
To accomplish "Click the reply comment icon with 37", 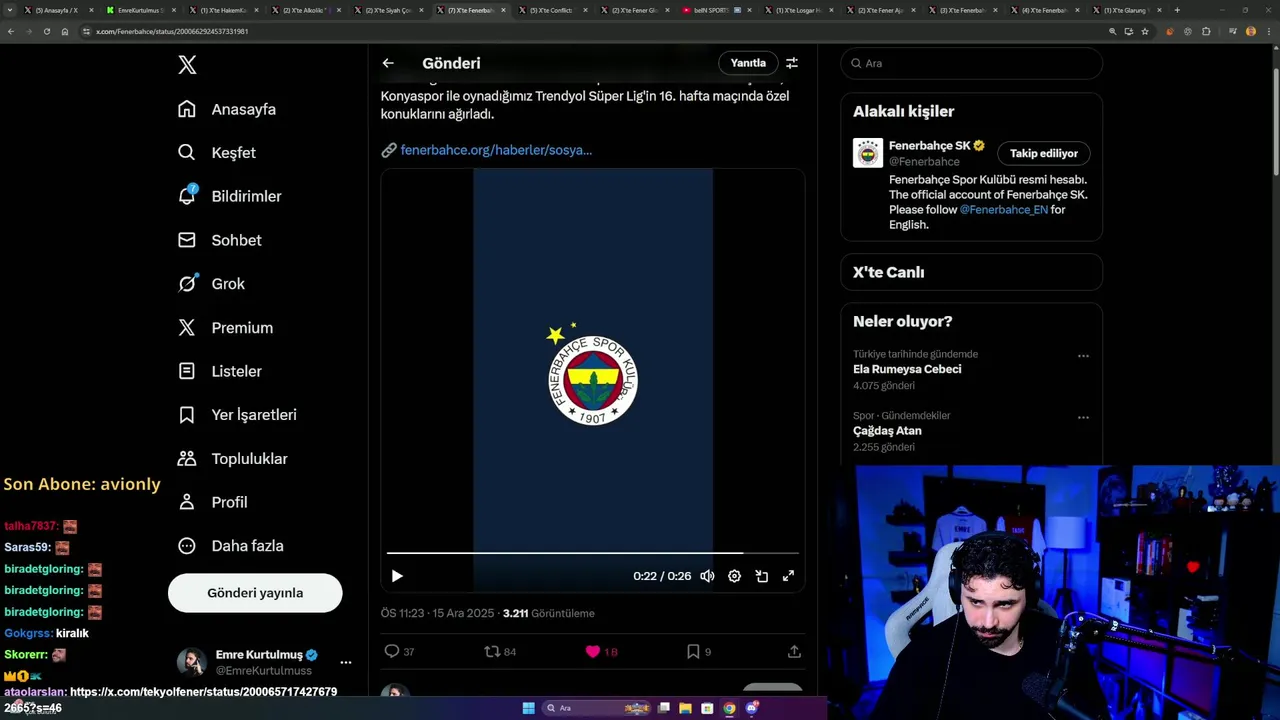I will pos(392,651).
